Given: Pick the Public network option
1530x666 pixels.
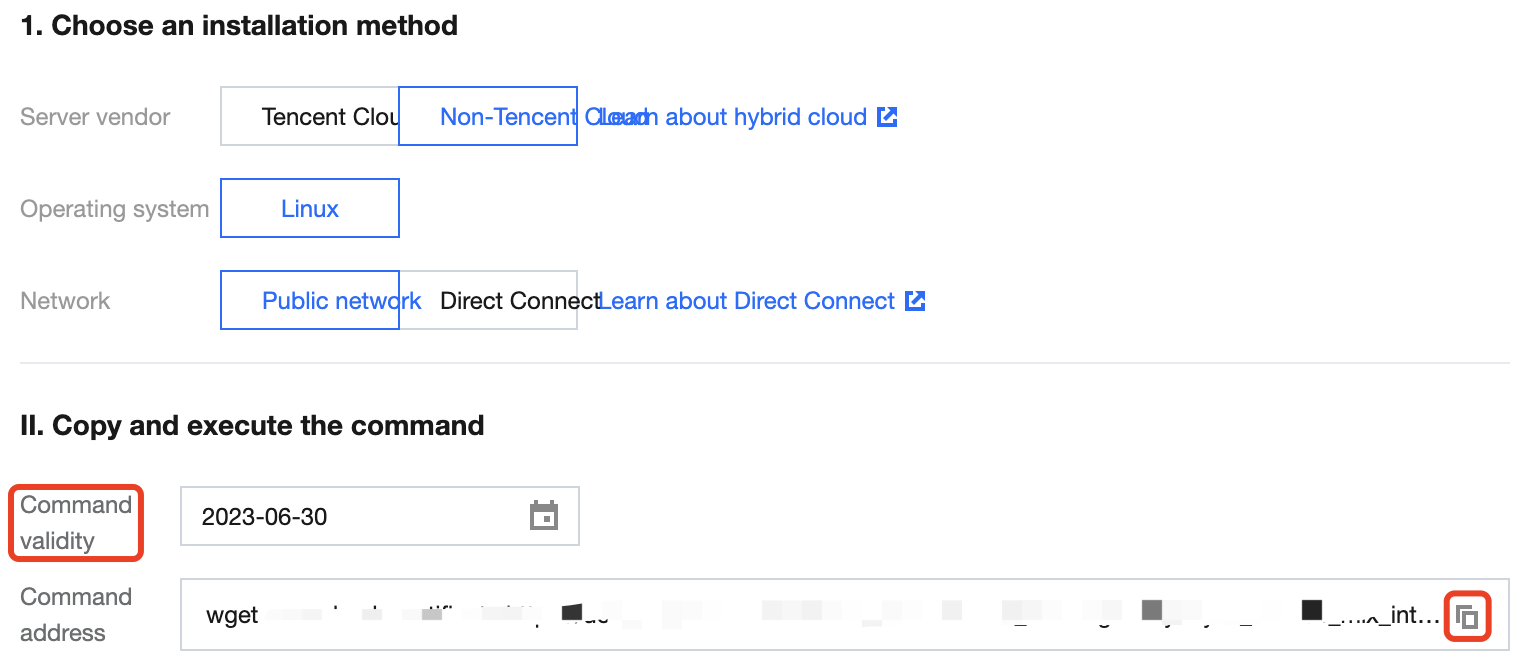Looking at the screenshot, I should tap(310, 301).
